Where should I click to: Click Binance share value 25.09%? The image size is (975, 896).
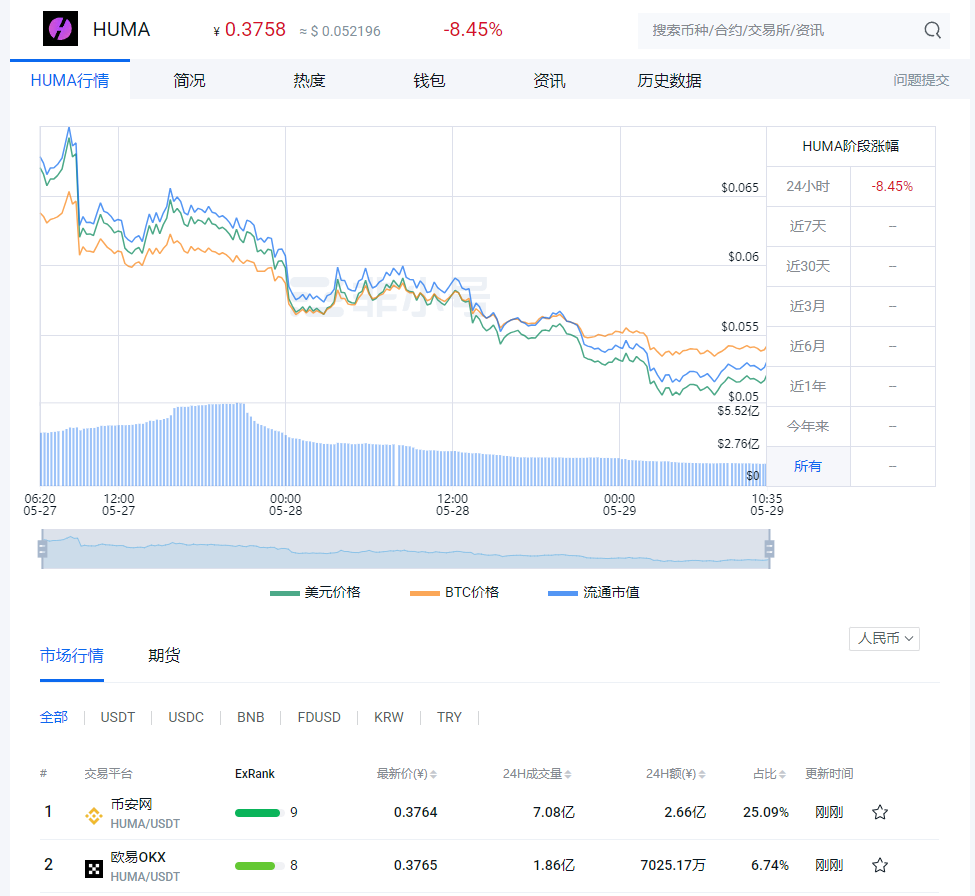pyautogui.click(x=765, y=812)
